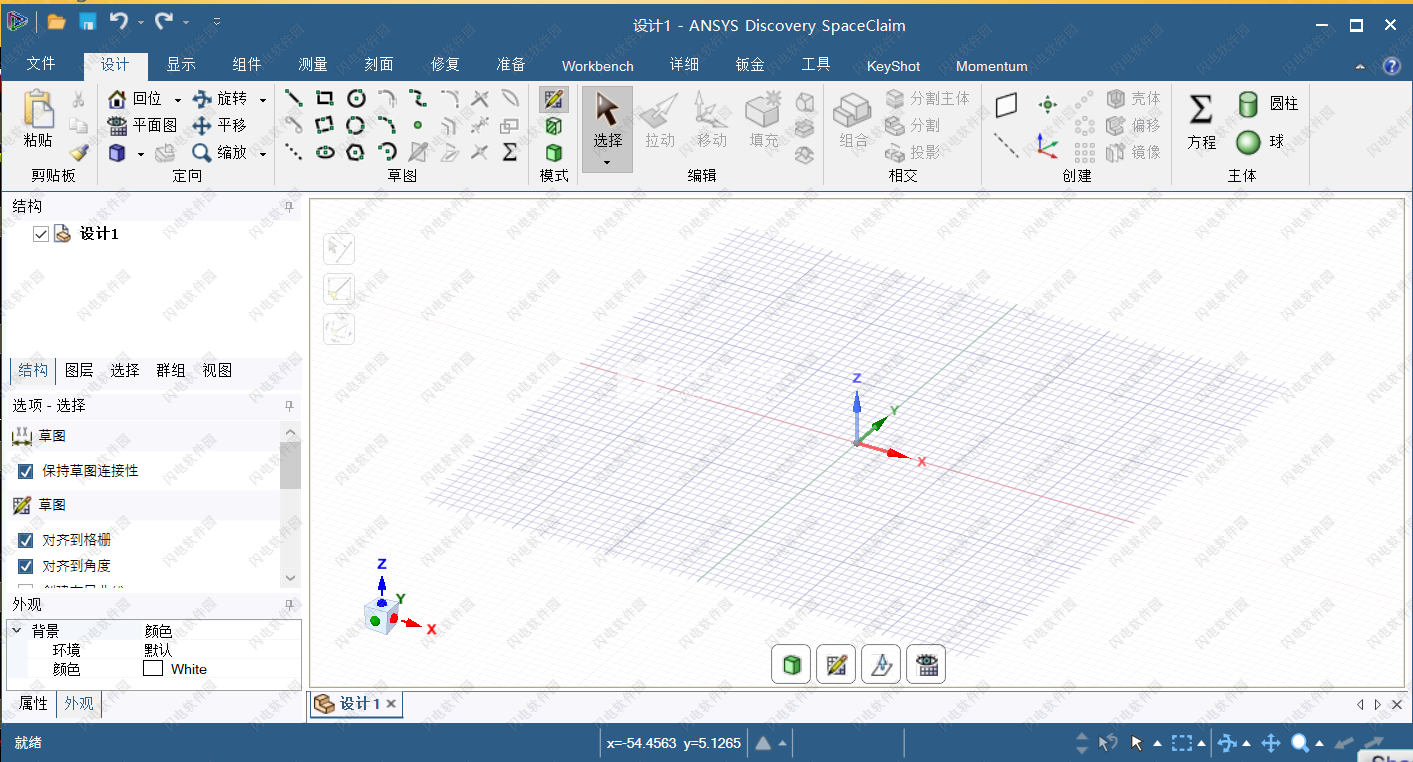
Task: Open the 缩放 (Zoom) dropdown arrow
Action: tap(263, 153)
